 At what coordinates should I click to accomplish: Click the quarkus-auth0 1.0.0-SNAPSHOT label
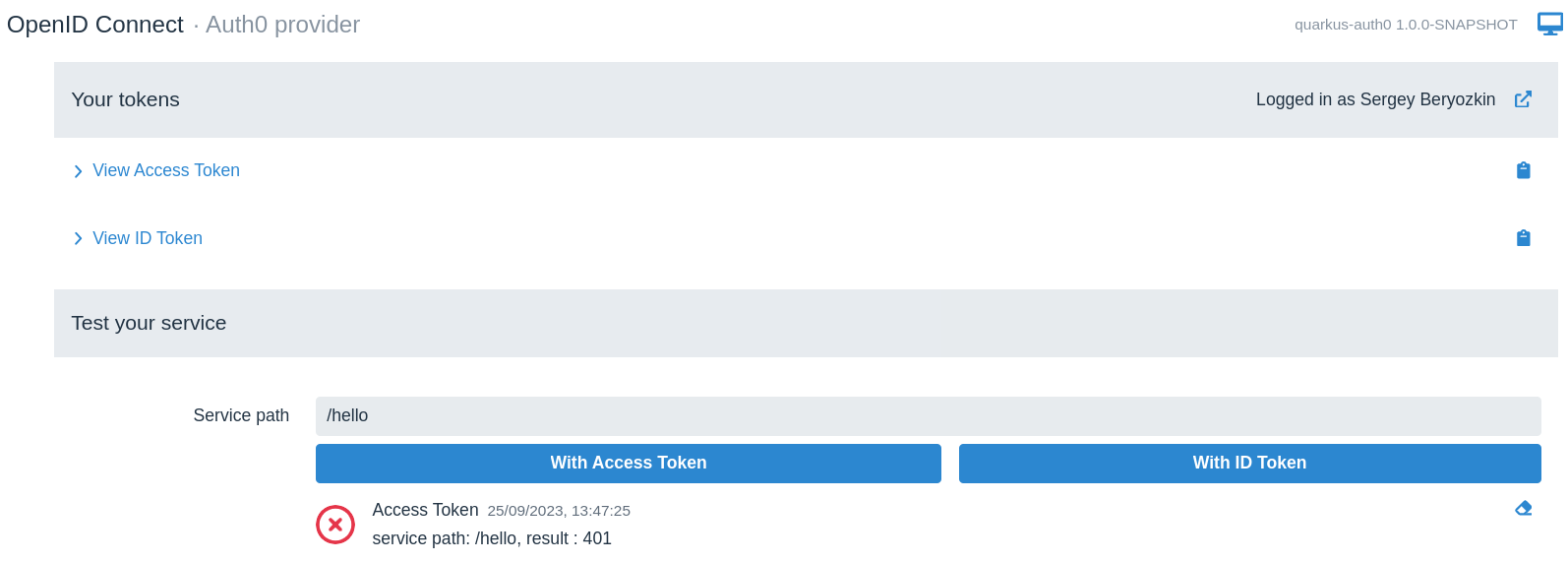point(1405,25)
